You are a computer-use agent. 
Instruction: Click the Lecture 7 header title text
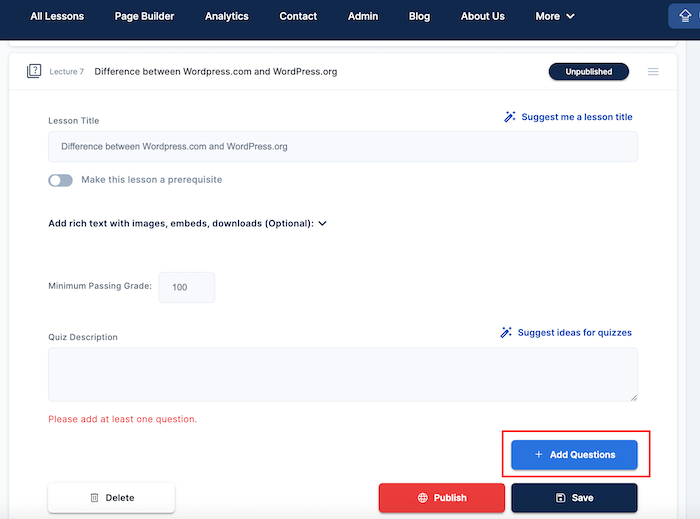click(x=216, y=71)
